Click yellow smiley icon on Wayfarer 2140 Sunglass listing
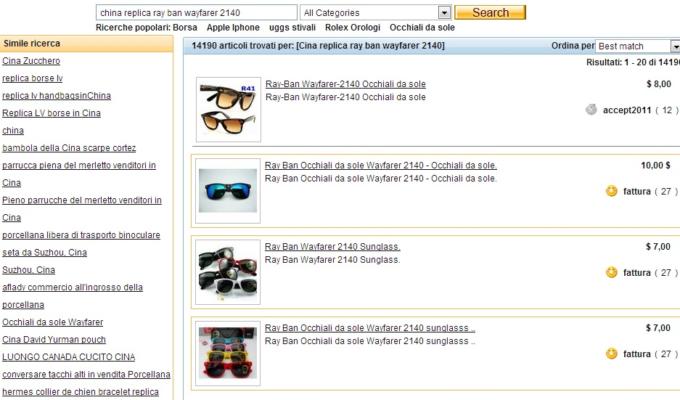 click(611, 272)
